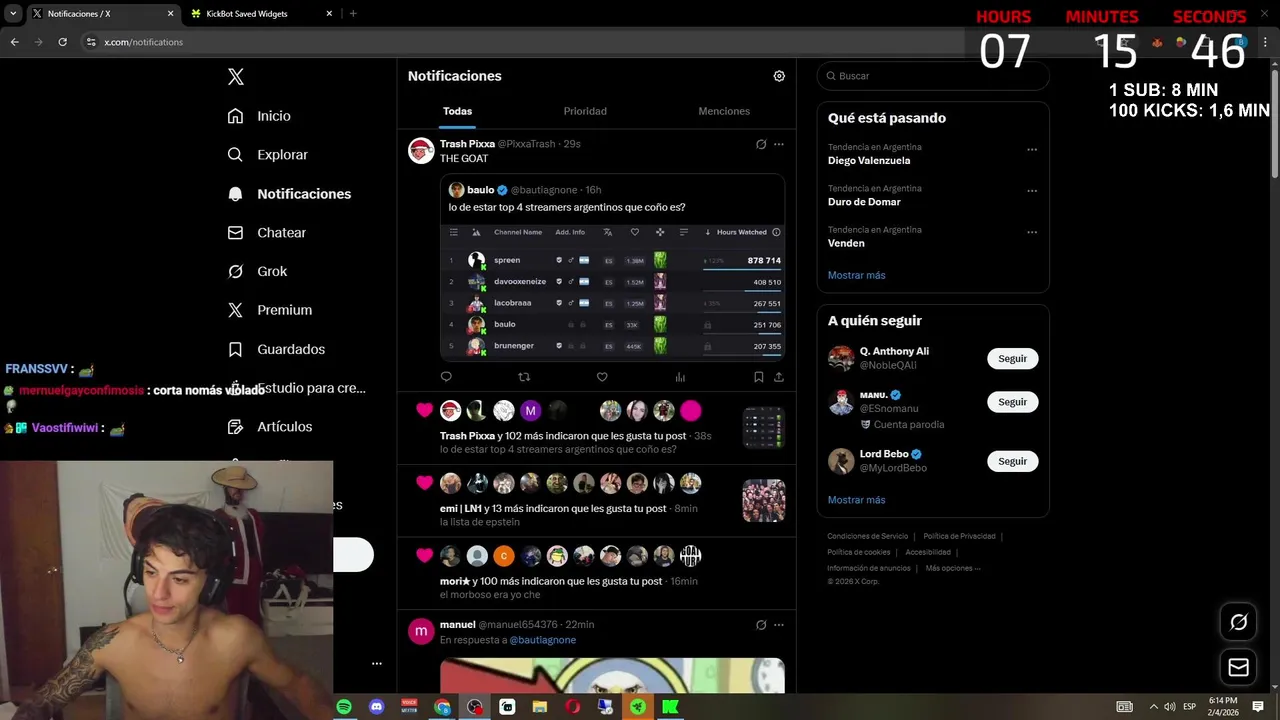The width and height of the screenshot is (1280, 720).
Task: View analytics of Trash Pixxa post
Action: point(680,377)
